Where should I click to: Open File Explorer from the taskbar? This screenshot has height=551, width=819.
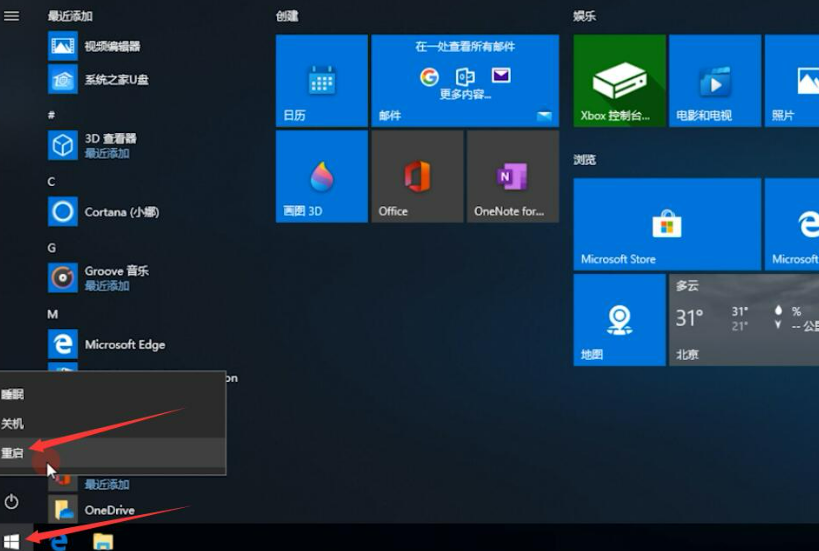click(x=103, y=541)
